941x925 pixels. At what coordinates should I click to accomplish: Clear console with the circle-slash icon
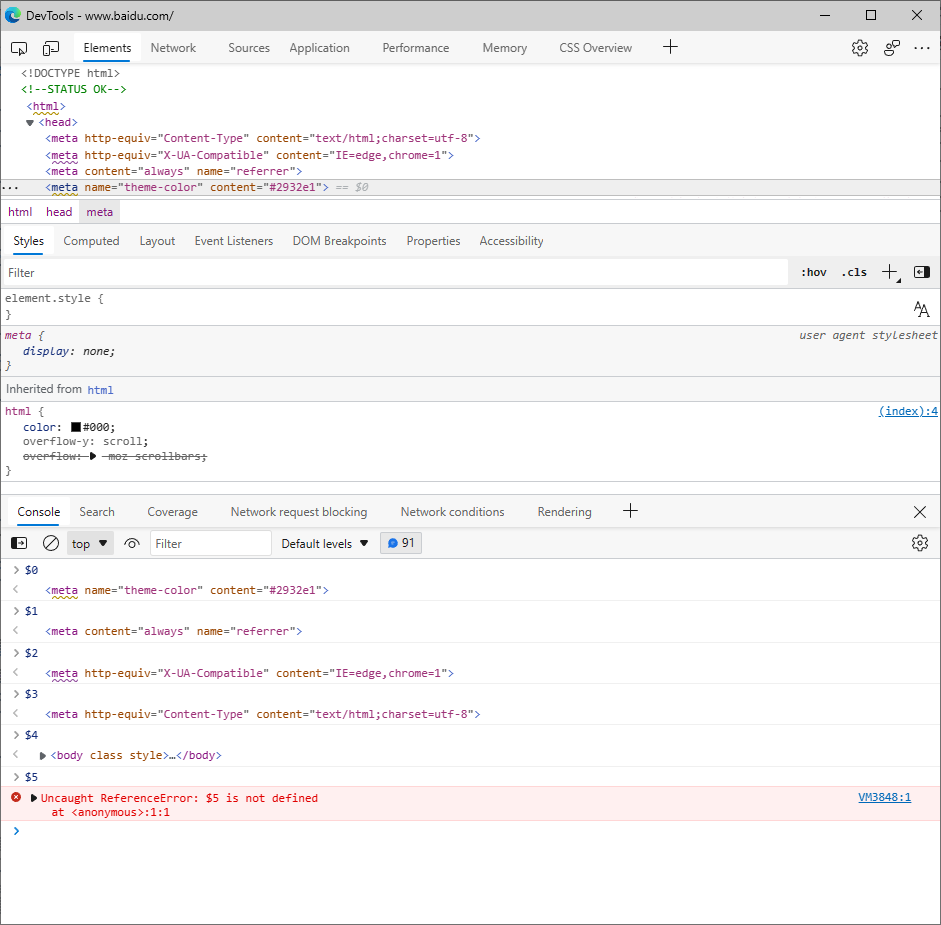pos(51,543)
